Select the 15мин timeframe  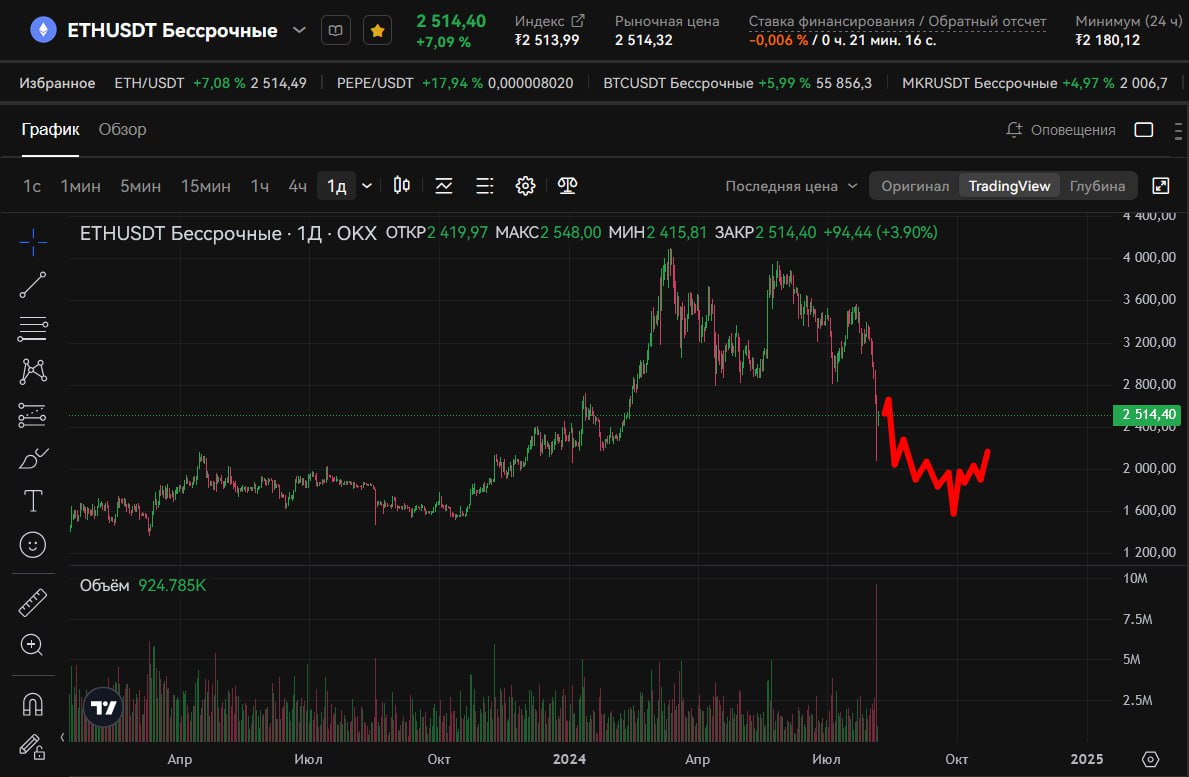[205, 186]
